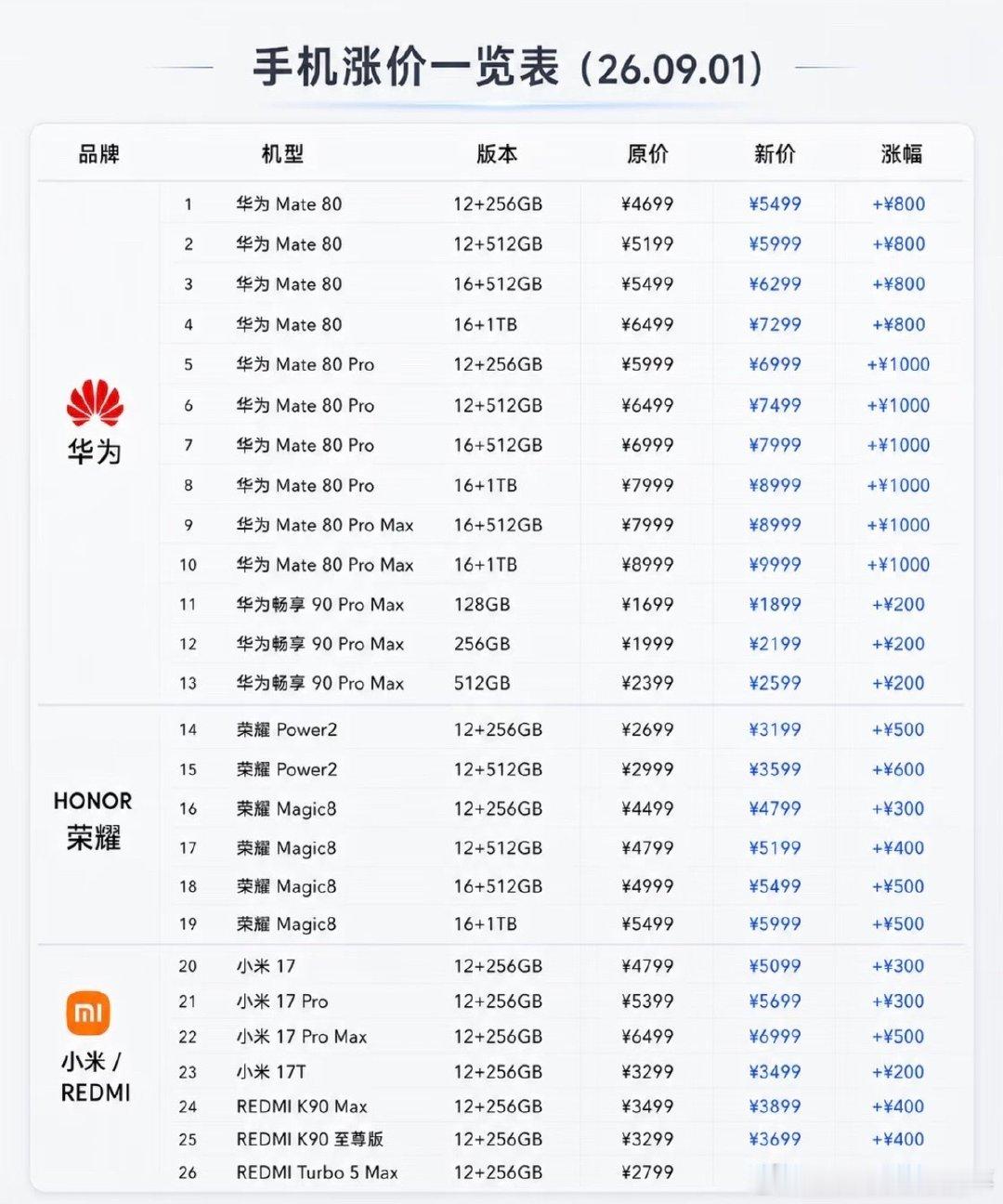Viewport: 1003px width, 1204px height.
Task: Click the red Huawei flower logo
Action: pyautogui.click(x=95, y=402)
